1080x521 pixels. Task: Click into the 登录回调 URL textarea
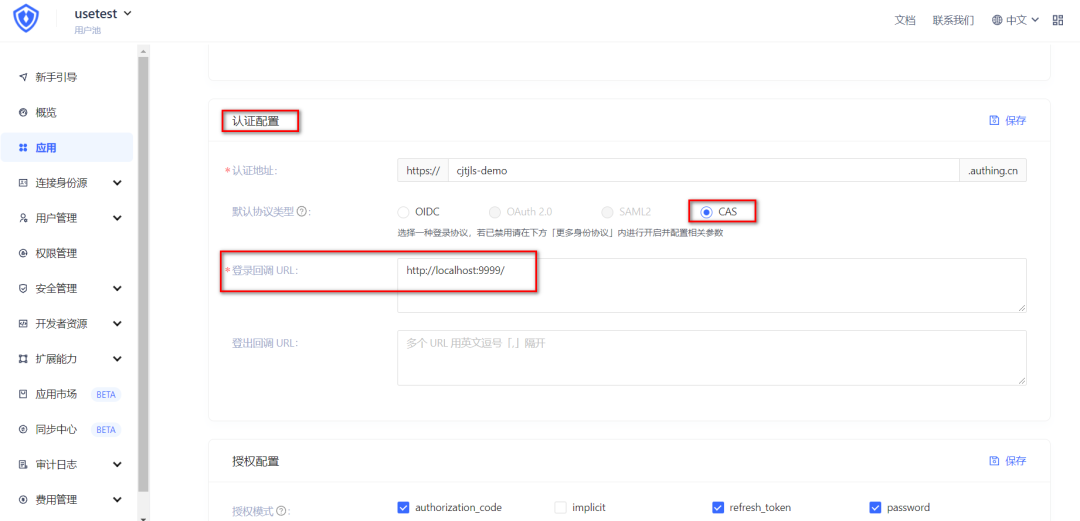[x=712, y=285]
